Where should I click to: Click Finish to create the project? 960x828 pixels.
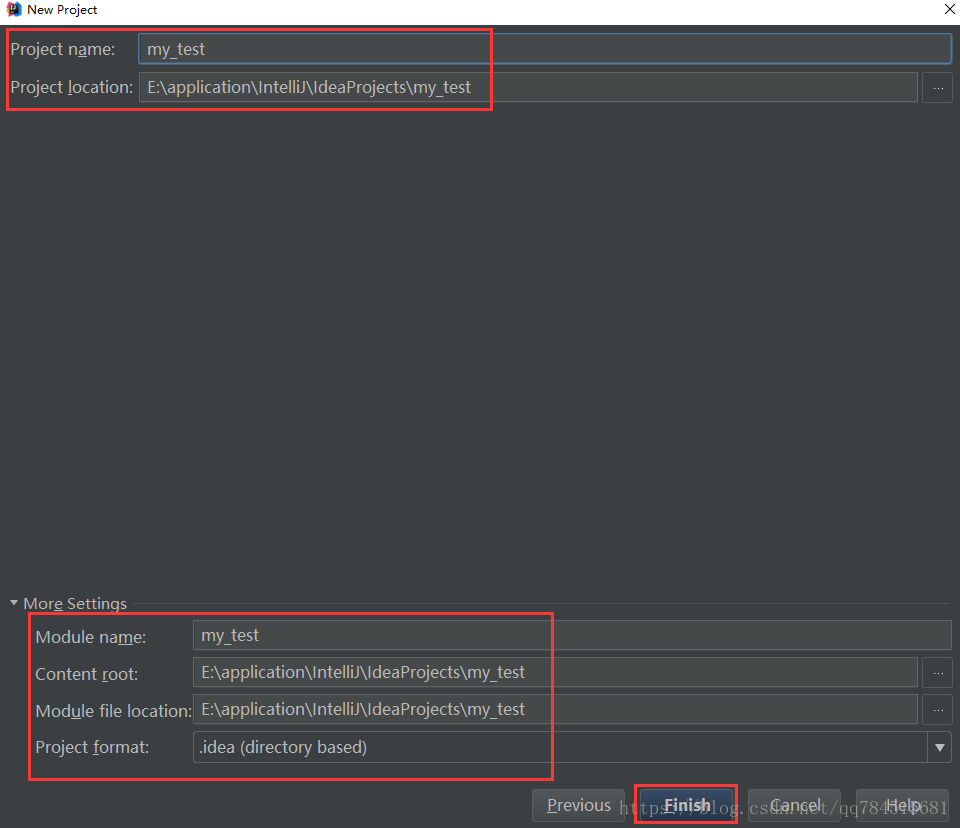[686, 805]
